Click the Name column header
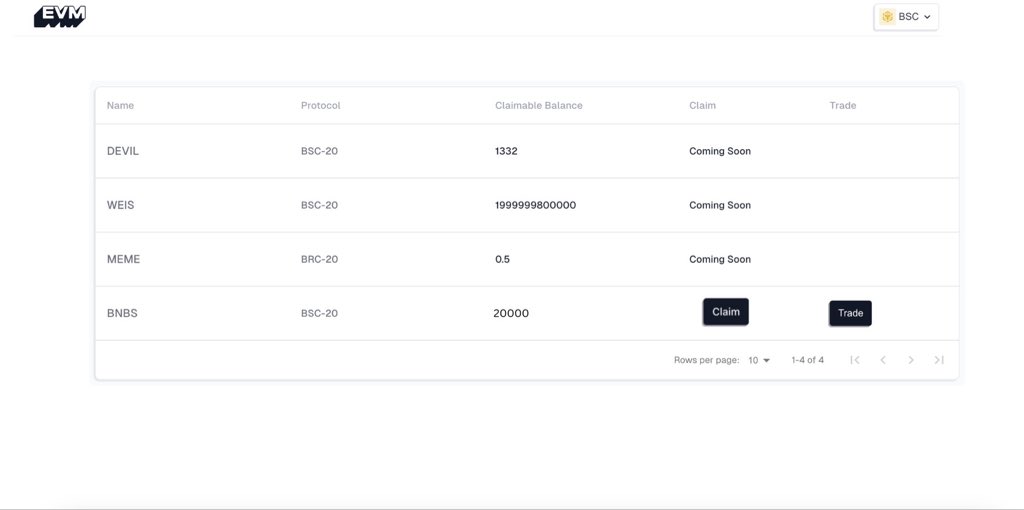The image size is (1024, 510). click(120, 105)
